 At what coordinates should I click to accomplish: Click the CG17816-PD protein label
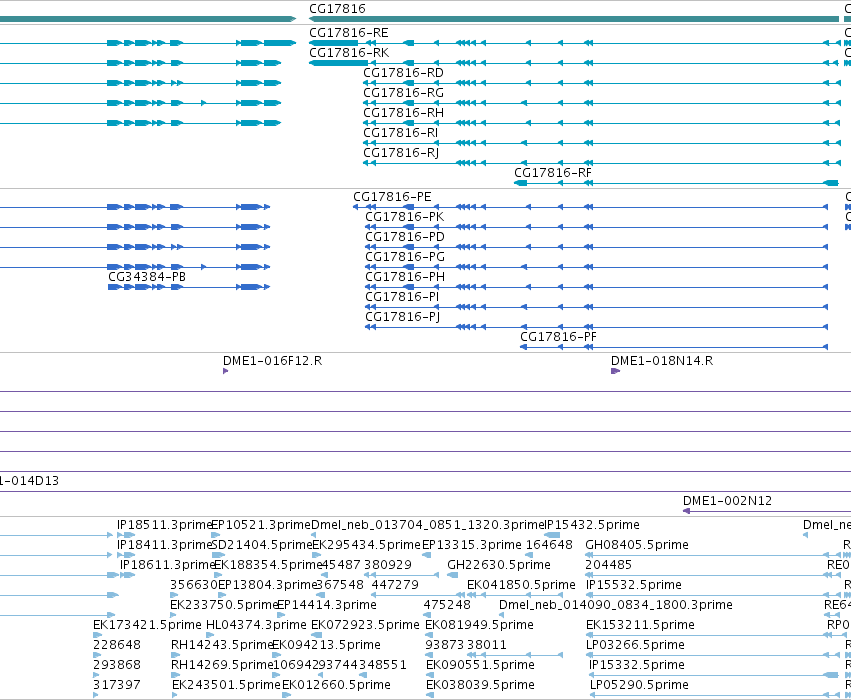(405, 237)
